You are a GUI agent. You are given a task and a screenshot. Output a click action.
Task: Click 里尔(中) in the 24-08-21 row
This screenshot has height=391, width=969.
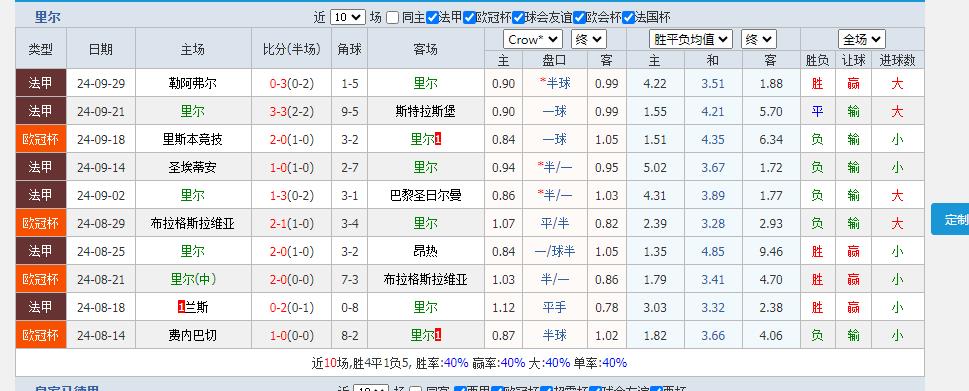193,279
